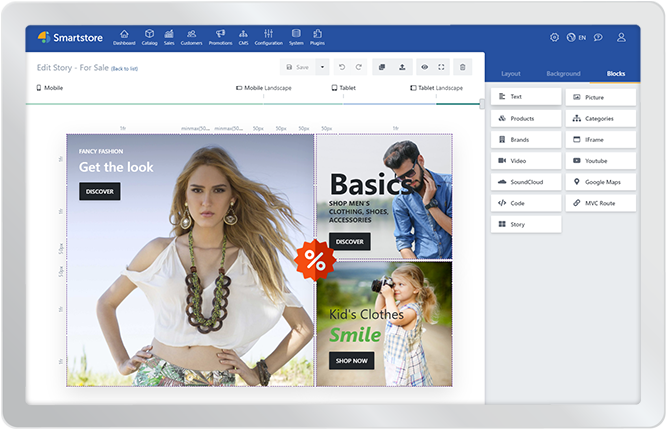Switch to the Background tab

coord(563,74)
